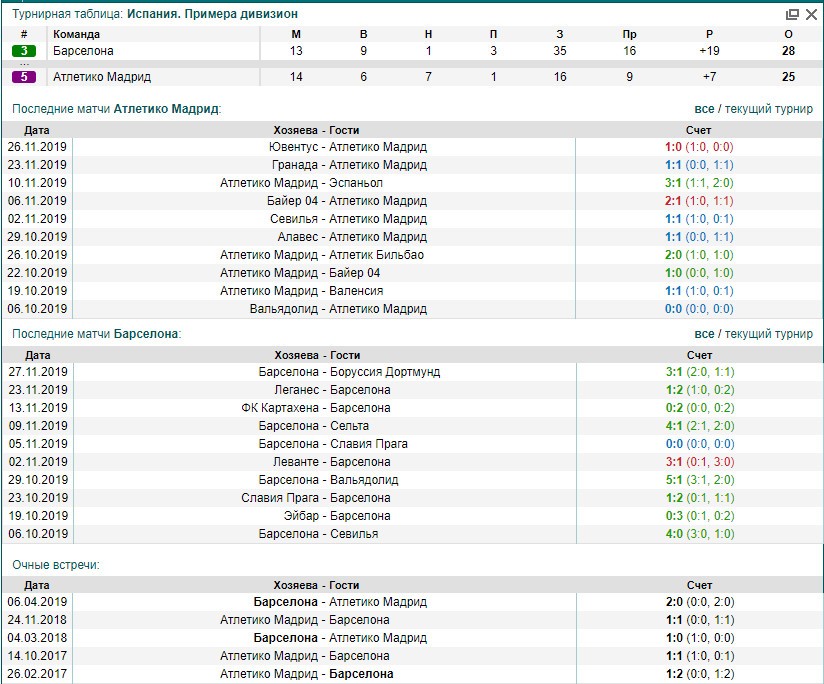Open the Ювентус - Атлетико Мадрид match
The image size is (824, 684).
[x=347, y=147]
